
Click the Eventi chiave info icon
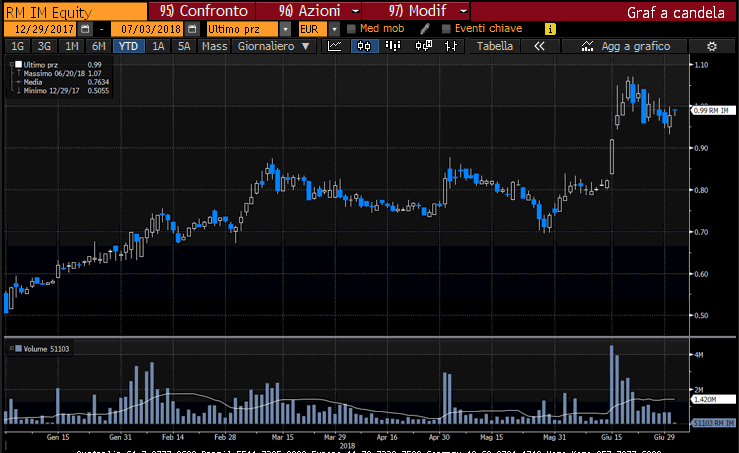coord(551,29)
